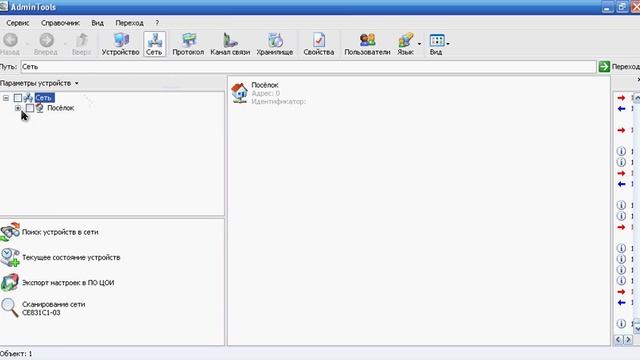
Task: Open the Переход menu
Action: pos(129,23)
